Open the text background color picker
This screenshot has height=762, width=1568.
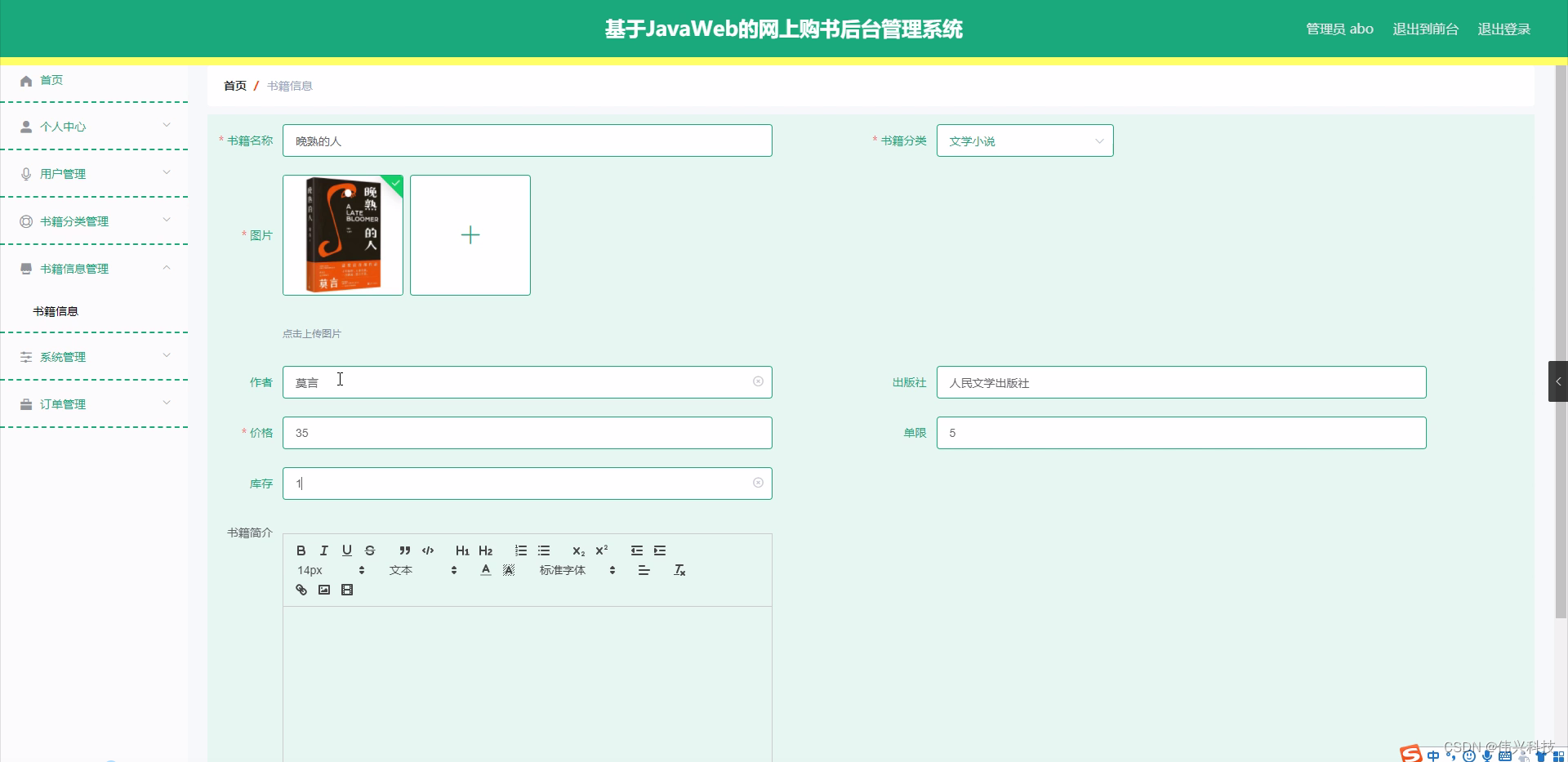tap(508, 570)
